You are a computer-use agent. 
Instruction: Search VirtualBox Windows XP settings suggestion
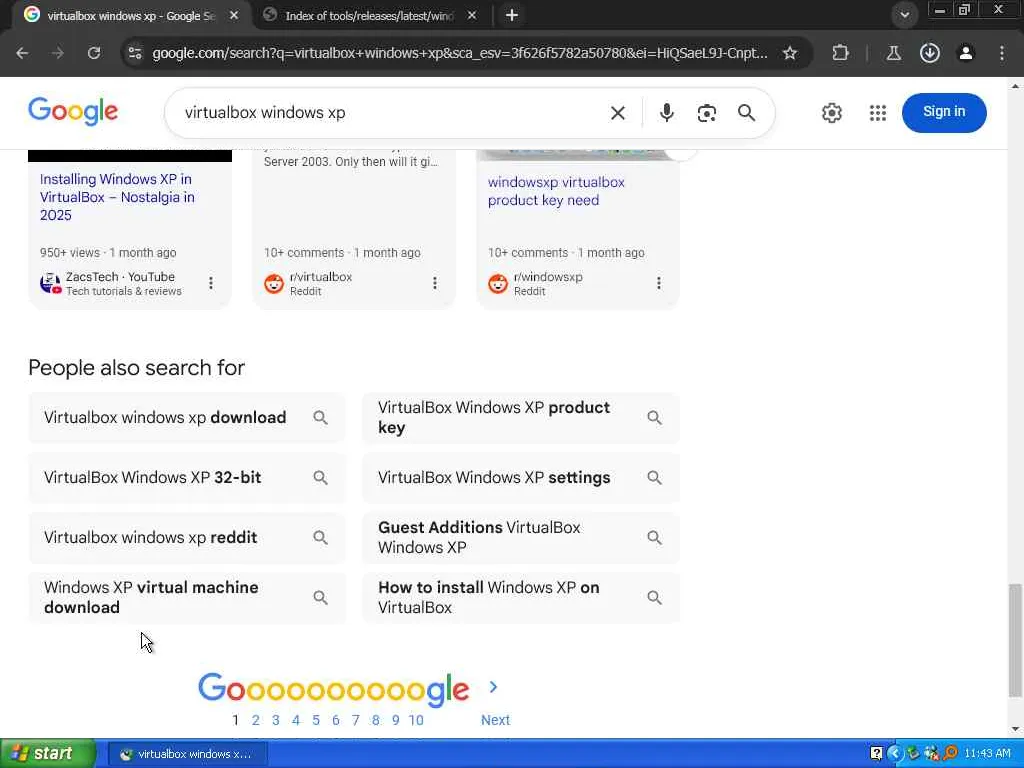[x=520, y=477]
